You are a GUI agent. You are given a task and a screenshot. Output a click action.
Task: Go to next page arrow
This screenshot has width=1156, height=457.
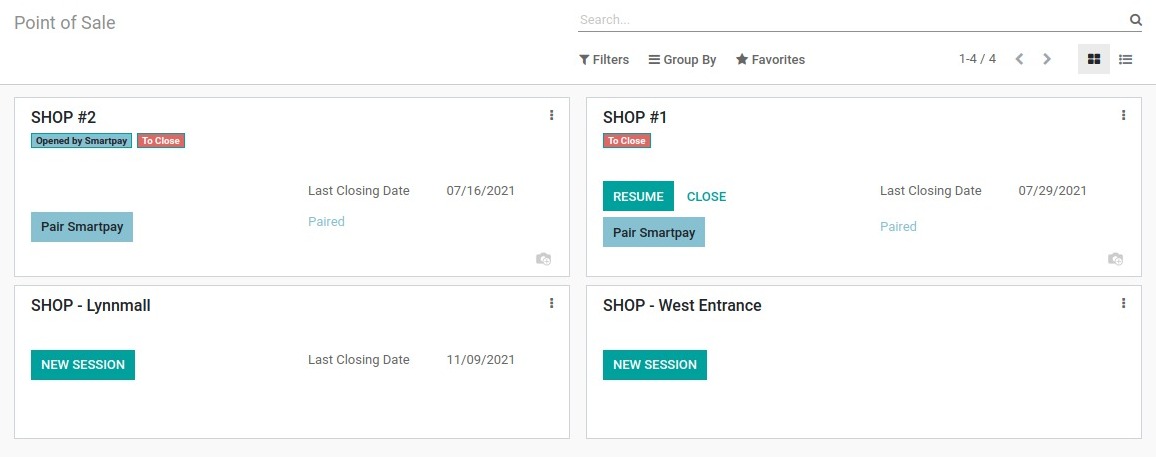(1047, 59)
